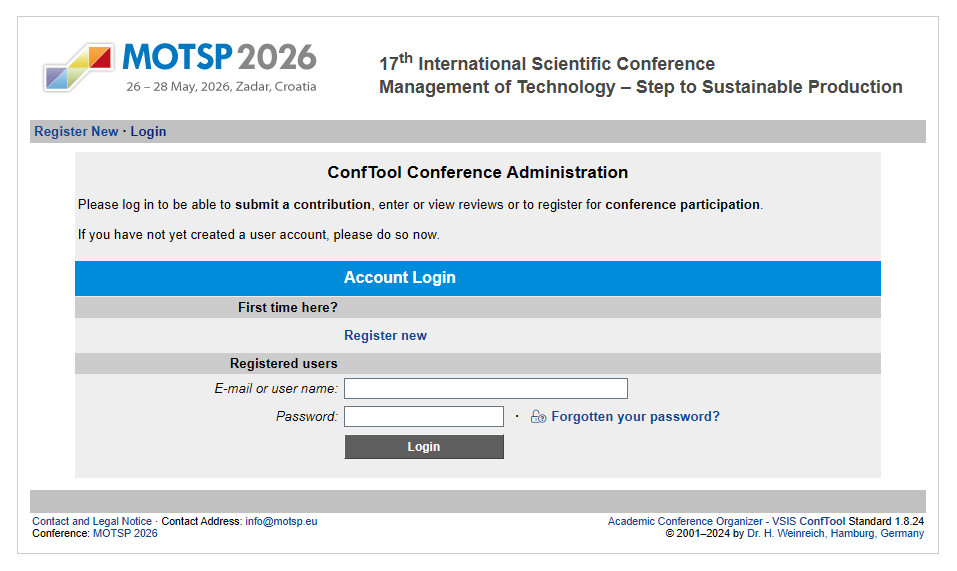This screenshot has height=571, width=957.
Task: Follow the MOTSP 2026 footer conference link
Action: [x=125, y=534]
